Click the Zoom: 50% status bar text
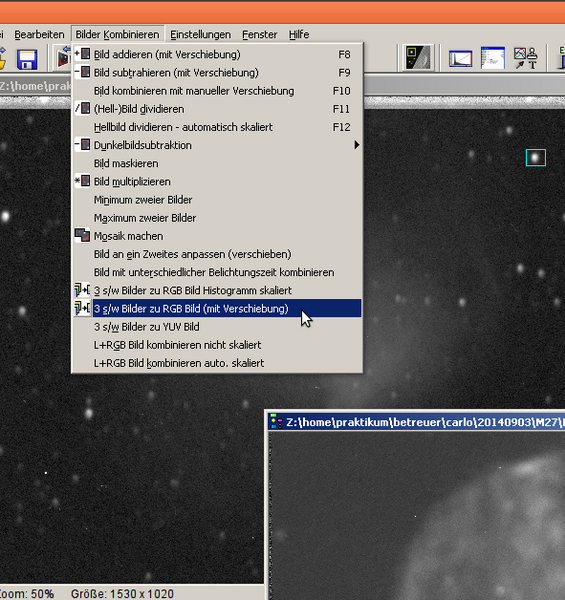The image size is (565, 600). (x=26, y=593)
